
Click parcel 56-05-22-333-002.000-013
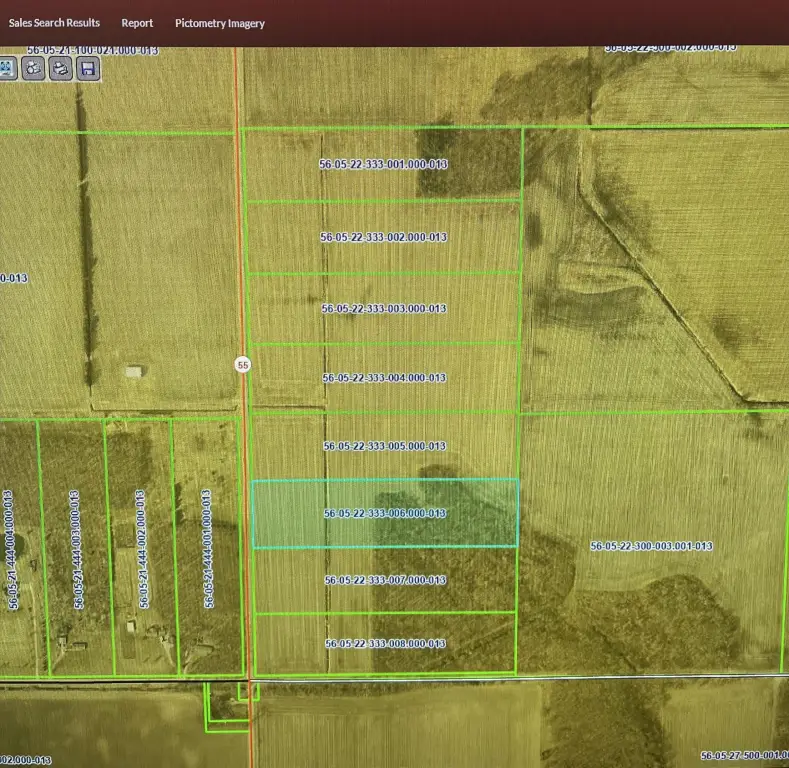coord(383,237)
